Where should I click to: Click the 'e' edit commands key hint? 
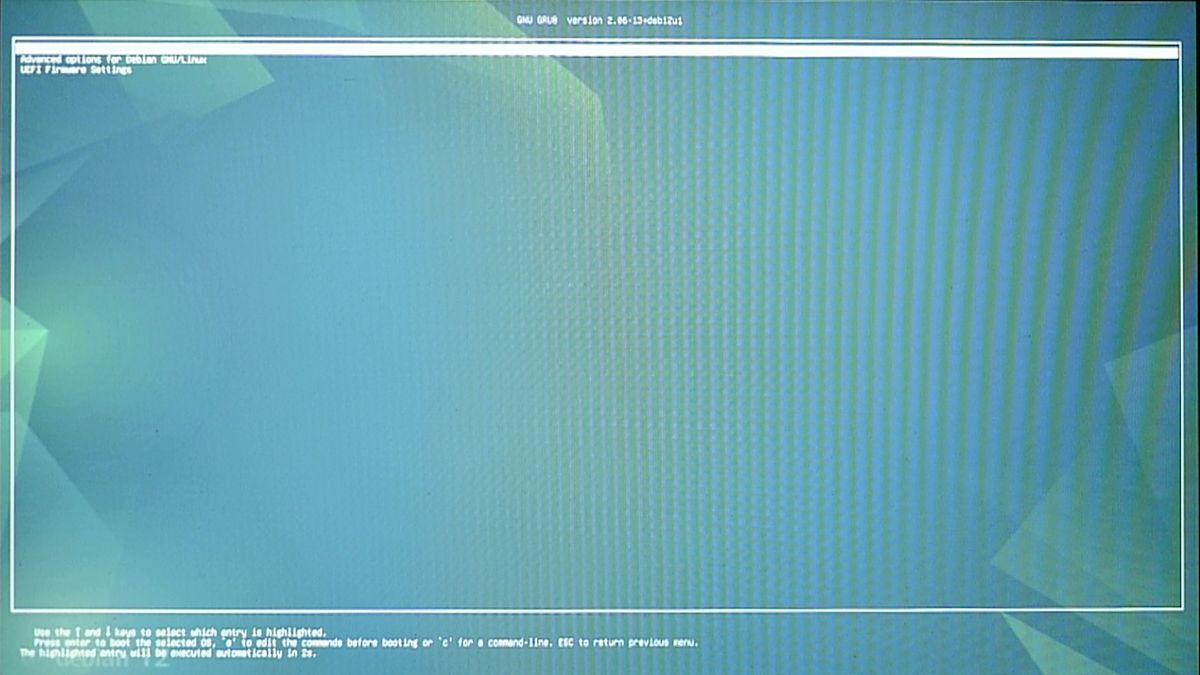[x=226, y=642]
